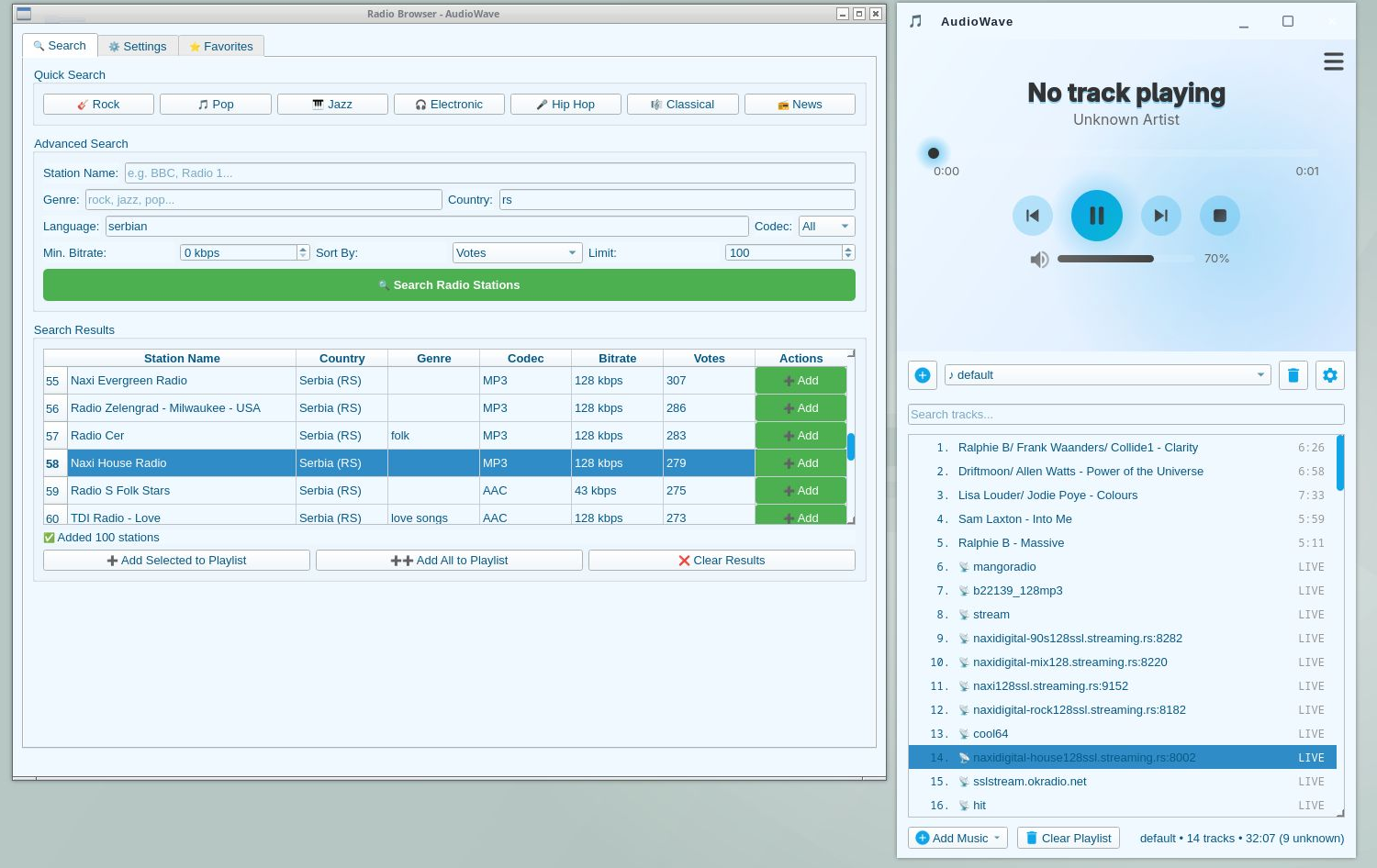Image resolution: width=1377 pixels, height=868 pixels.
Task: Open playlist settings gear icon
Action: [x=1329, y=375]
